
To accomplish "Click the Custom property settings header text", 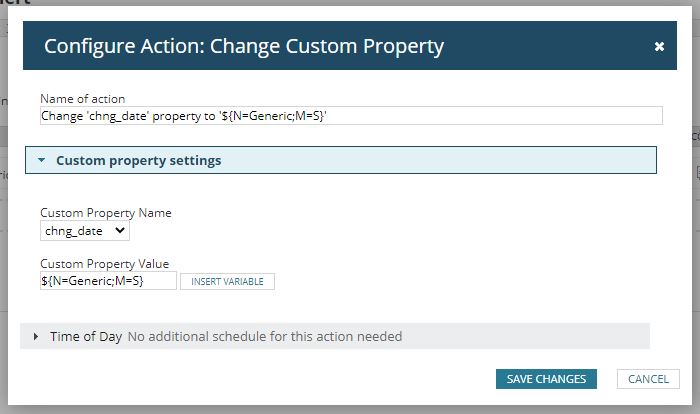I will point(138,160).
